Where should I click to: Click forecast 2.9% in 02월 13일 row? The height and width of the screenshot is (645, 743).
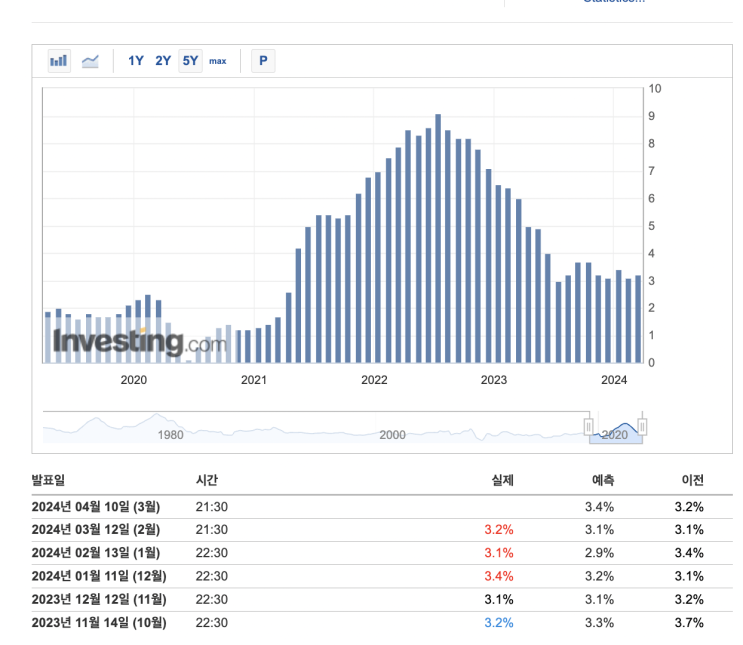(x=599, y=553)
